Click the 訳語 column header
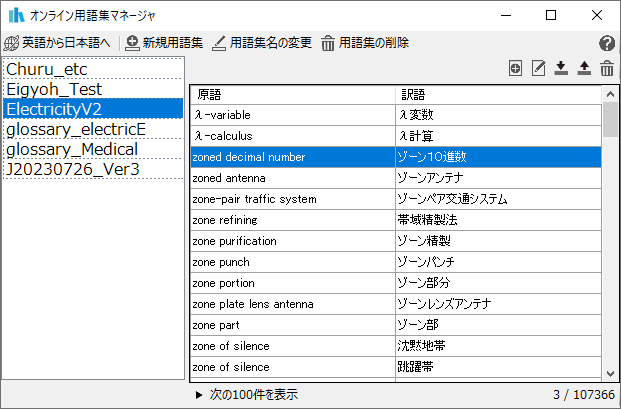 point(498,95)
